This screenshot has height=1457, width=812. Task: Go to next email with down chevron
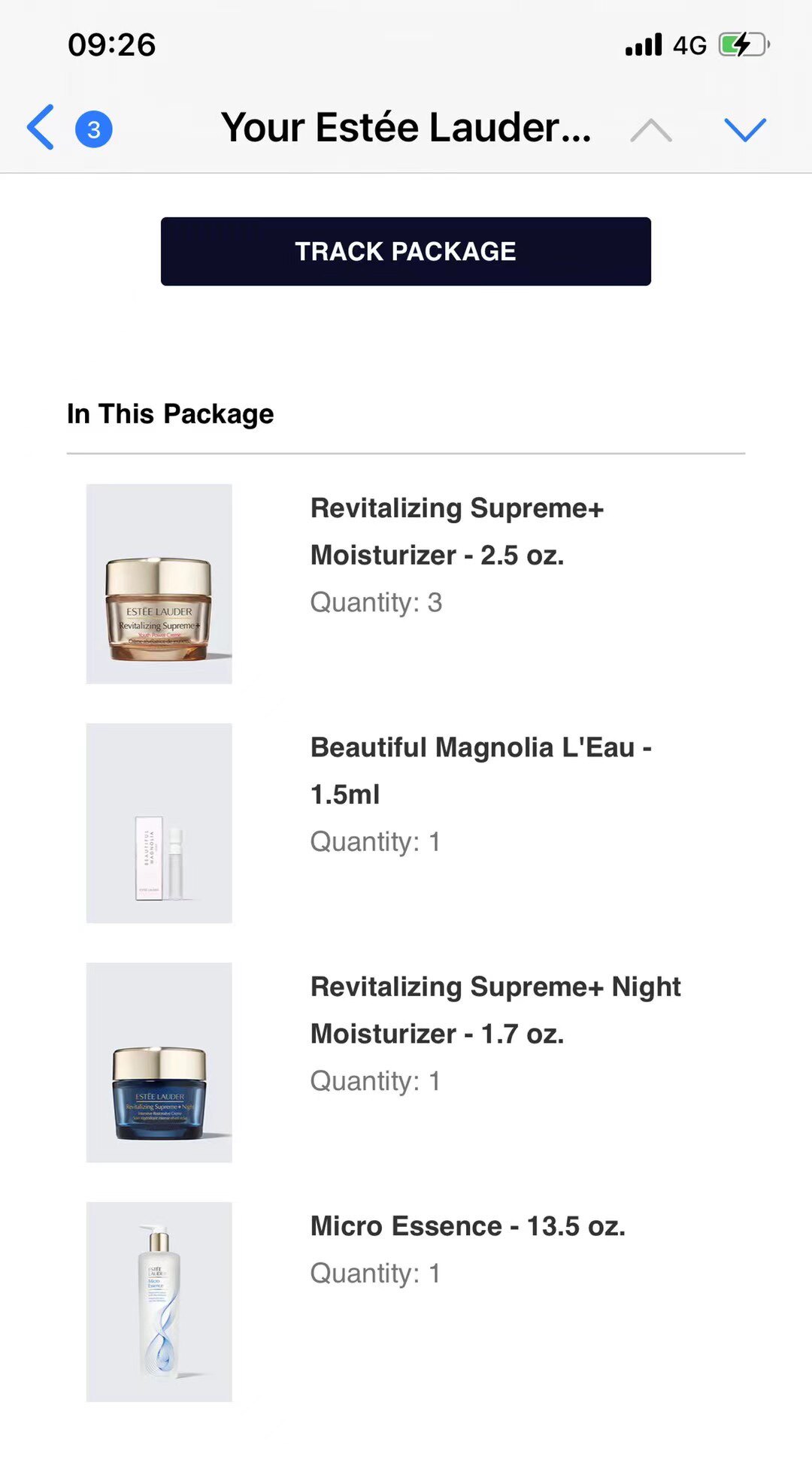coord(744,130)
